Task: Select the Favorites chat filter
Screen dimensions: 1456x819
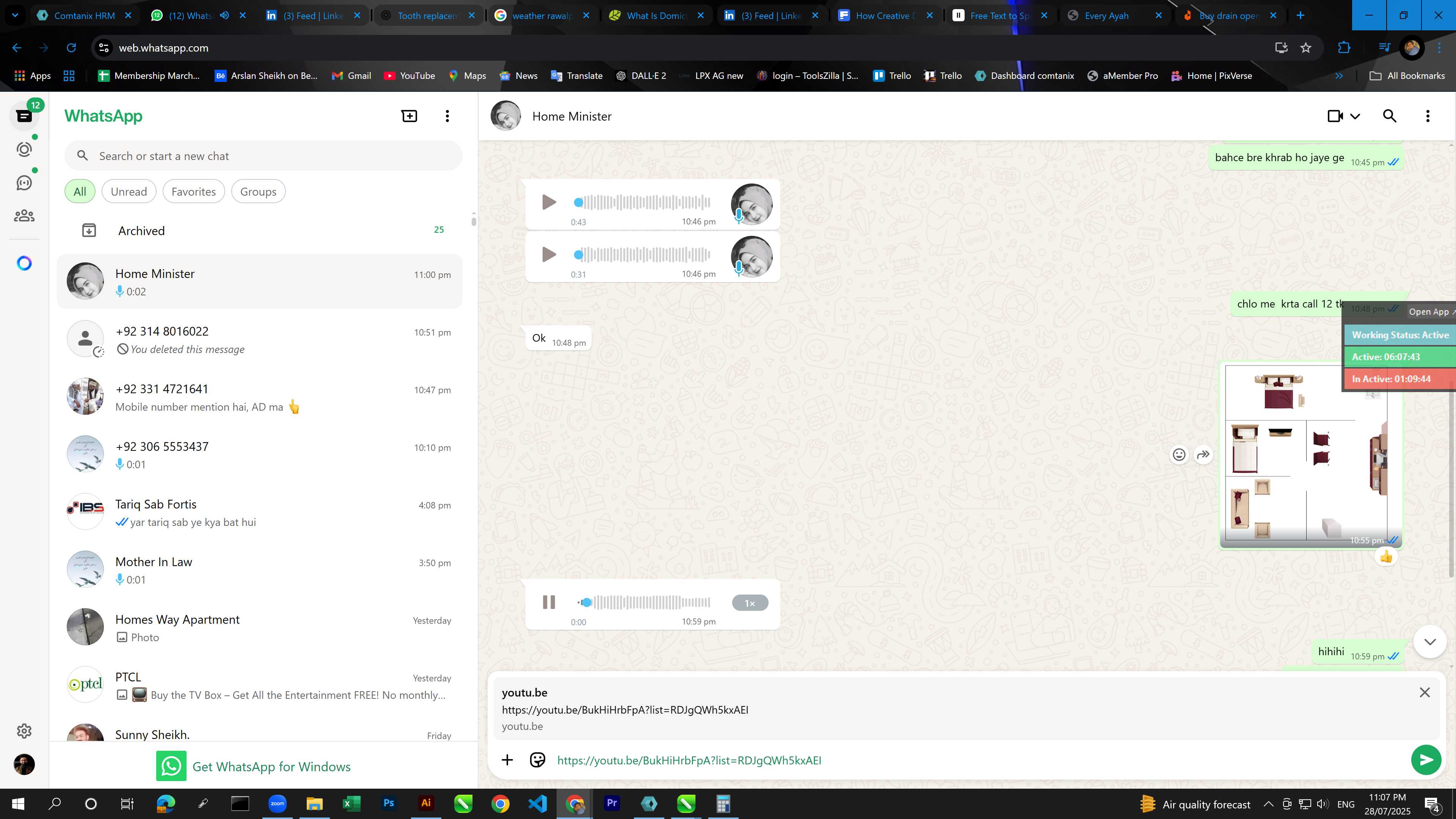Action: coord(194,191)
